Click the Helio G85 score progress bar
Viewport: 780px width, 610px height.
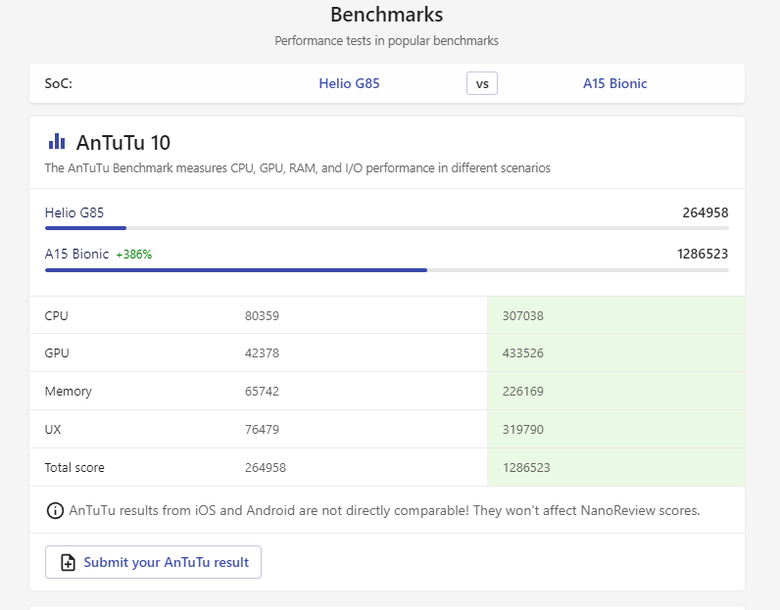387,228
